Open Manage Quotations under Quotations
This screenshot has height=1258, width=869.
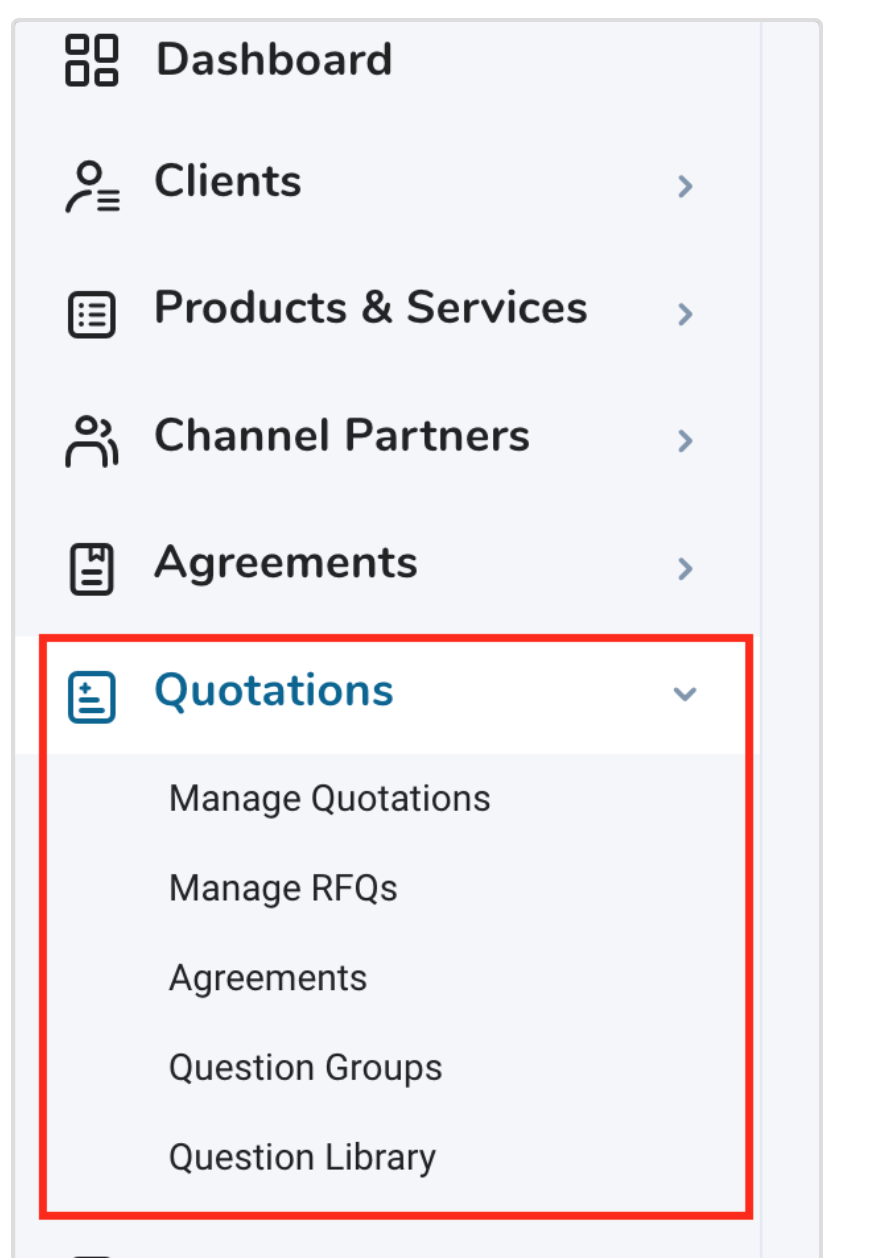(329, 799)
